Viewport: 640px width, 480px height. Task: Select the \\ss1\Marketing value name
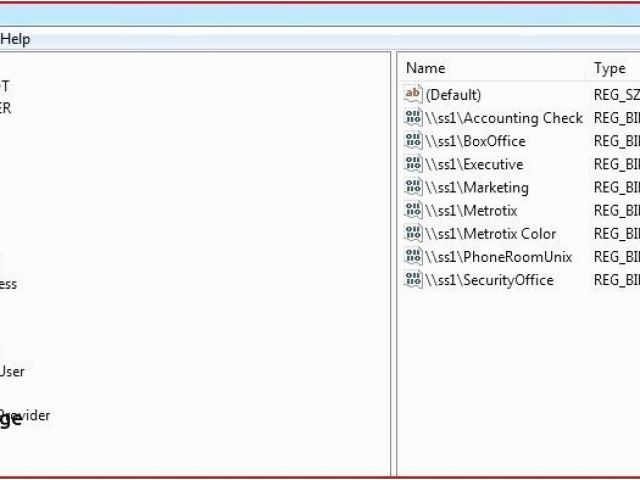point(477,187)
